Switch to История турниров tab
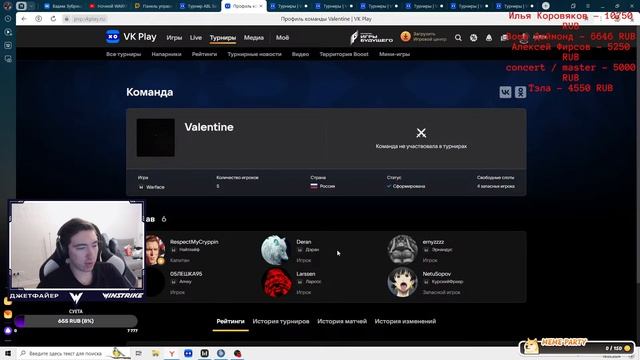Viewport: 640px width, 360px height. tap(281, 321)
